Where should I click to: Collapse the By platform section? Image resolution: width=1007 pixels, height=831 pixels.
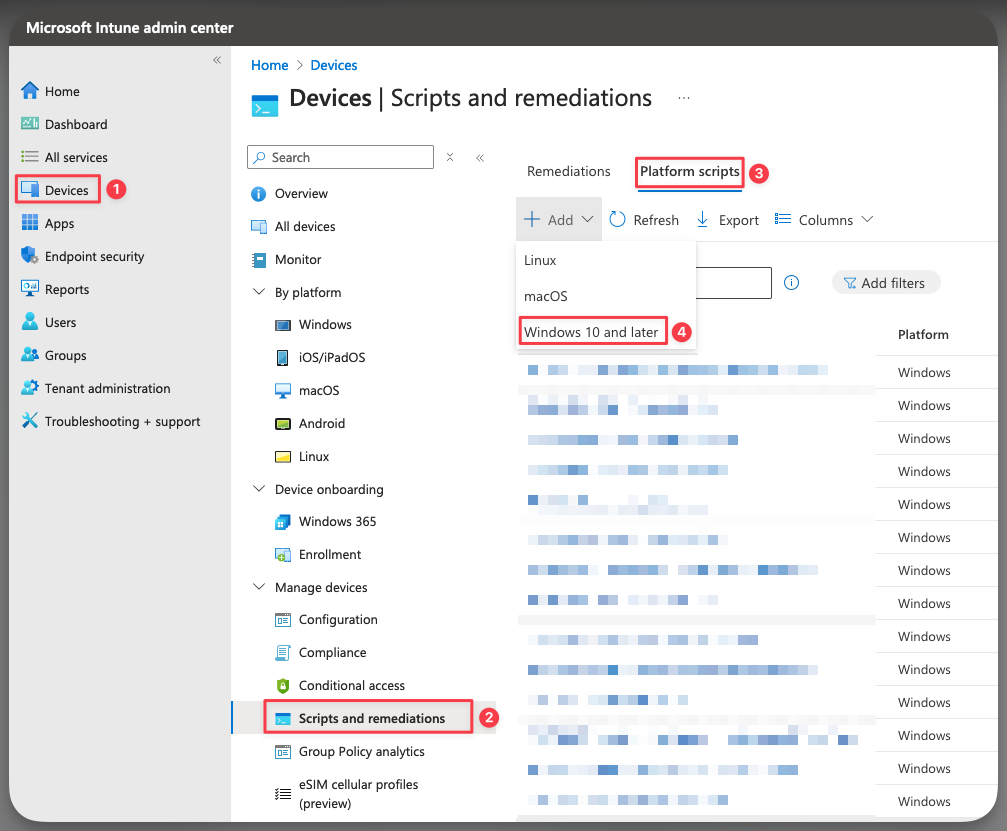pos(259,292)
